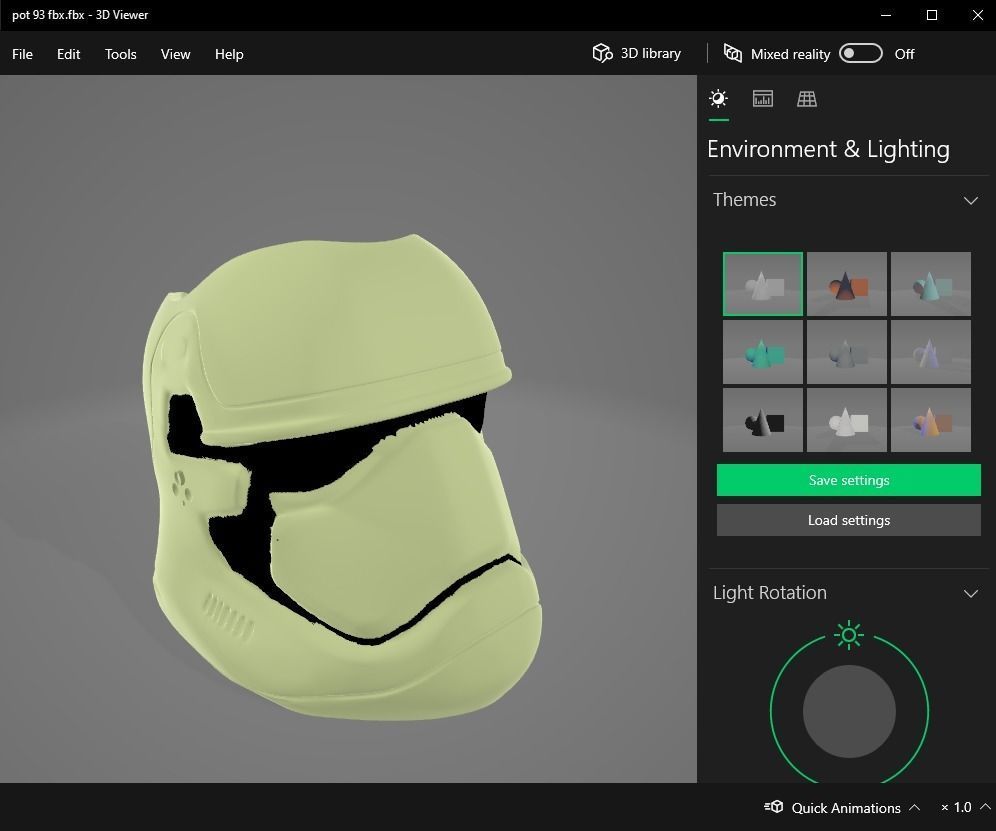Select the orange and dark blue theme thumbnail
The width and height of the screenshot is (996, 831).
click(847, 284)
